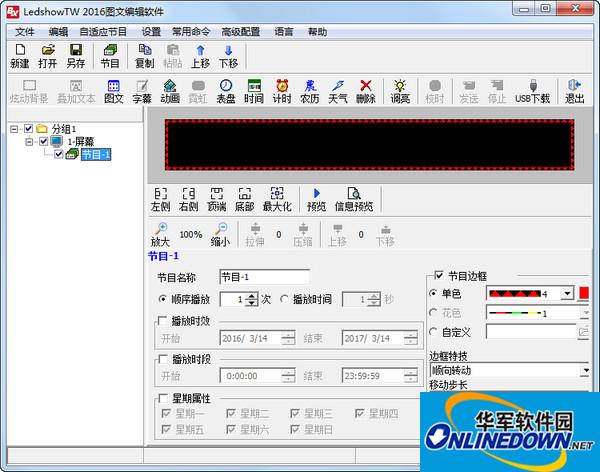Open the 单色 border style dropdown
Screen dimensions: 600x472
click(x=567, y=294)
